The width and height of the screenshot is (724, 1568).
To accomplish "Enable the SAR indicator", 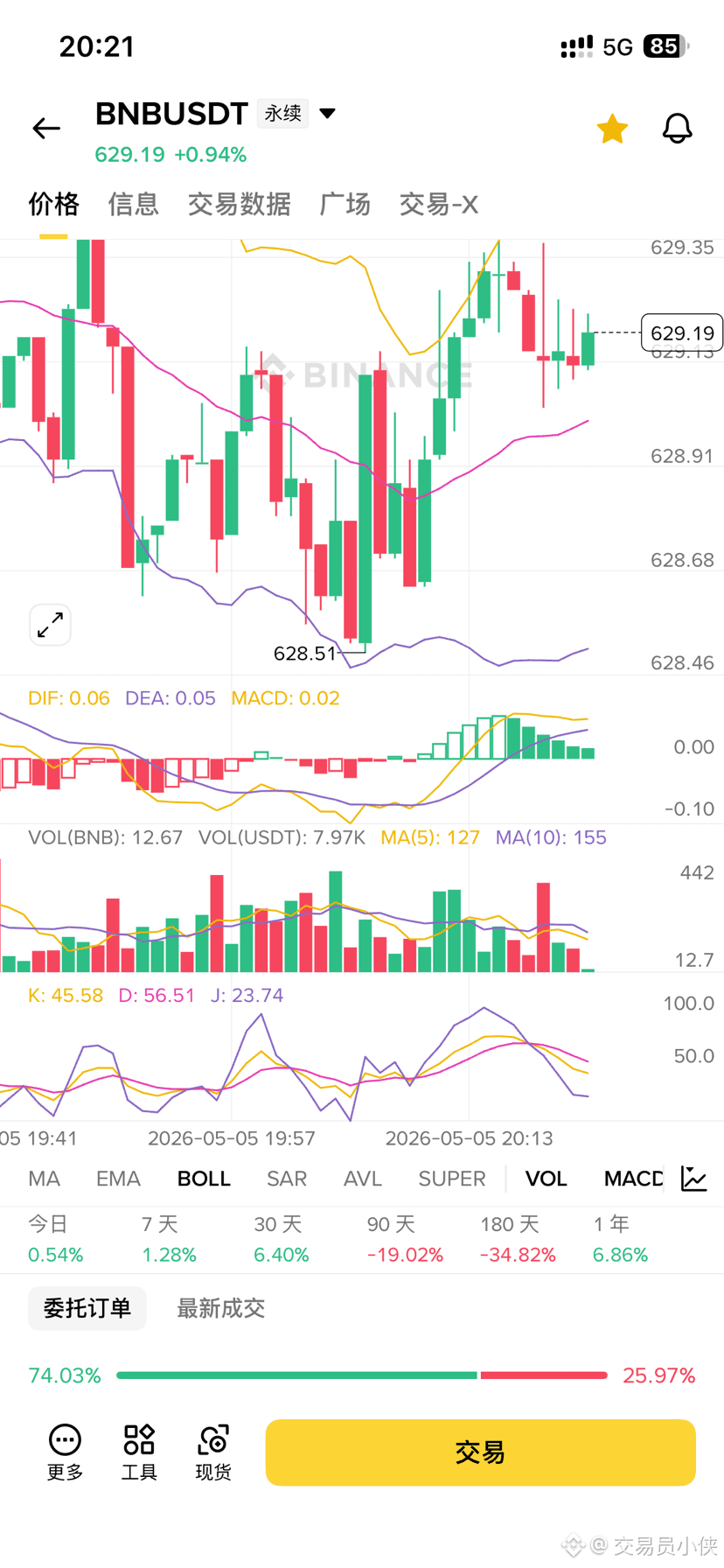I will pyautogui.click(x=287, y=1179).
